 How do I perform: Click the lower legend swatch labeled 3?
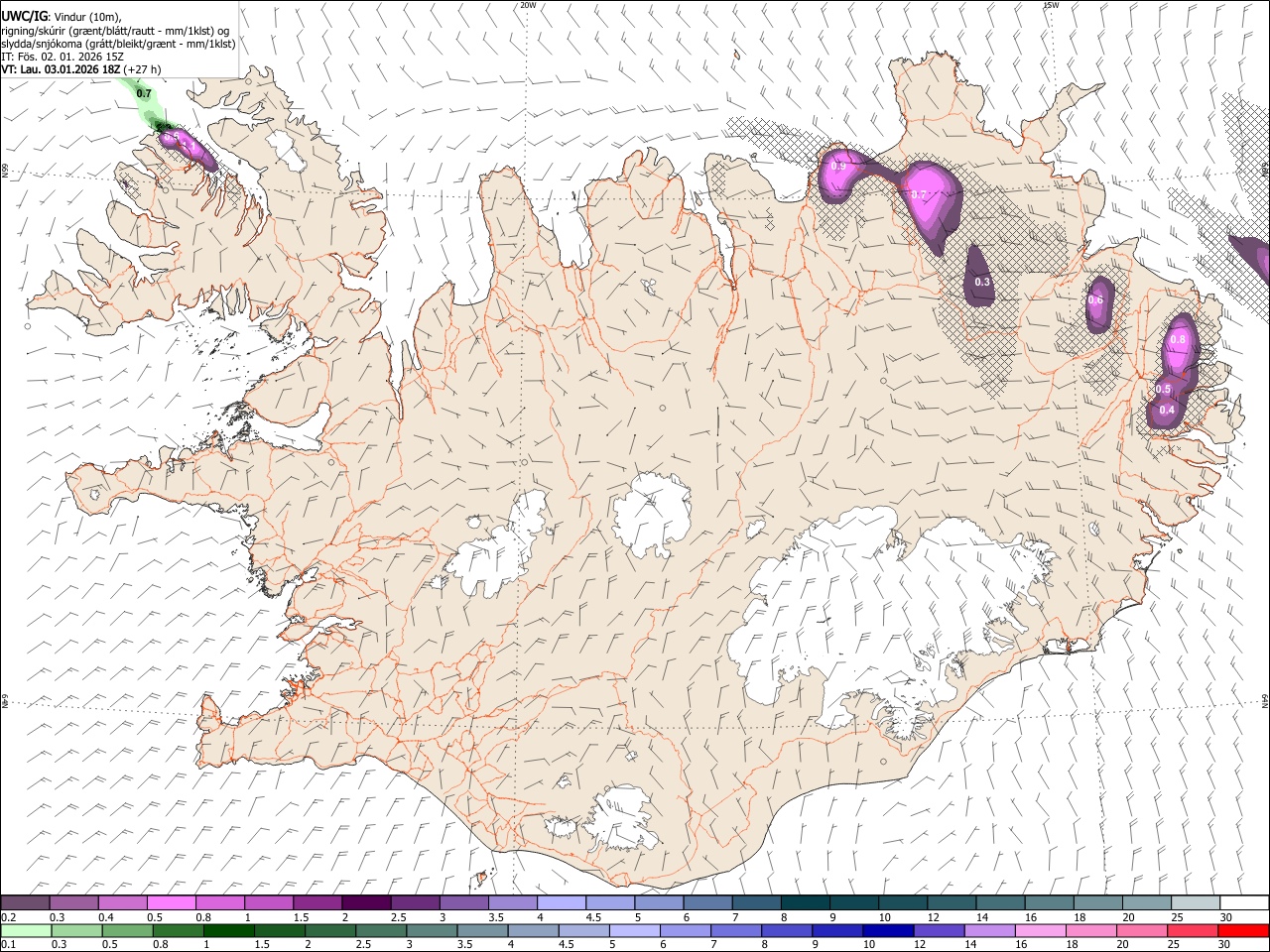pyautogui.click(x=431, y=930)
